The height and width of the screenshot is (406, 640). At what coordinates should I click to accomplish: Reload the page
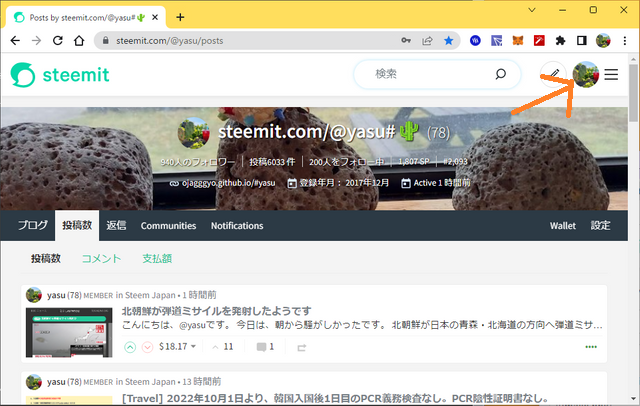pos(58,40)
